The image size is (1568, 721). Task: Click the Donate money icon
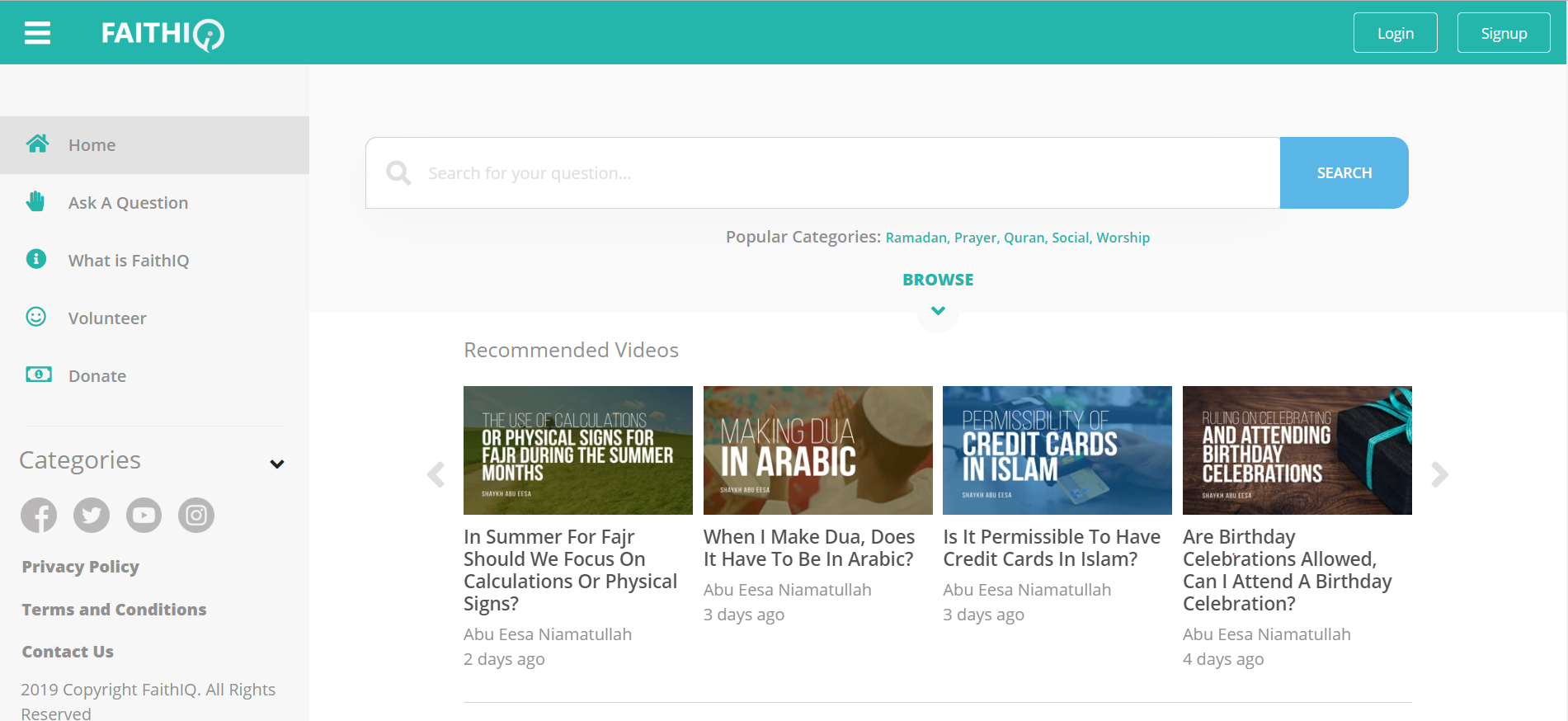pos(38,375)
